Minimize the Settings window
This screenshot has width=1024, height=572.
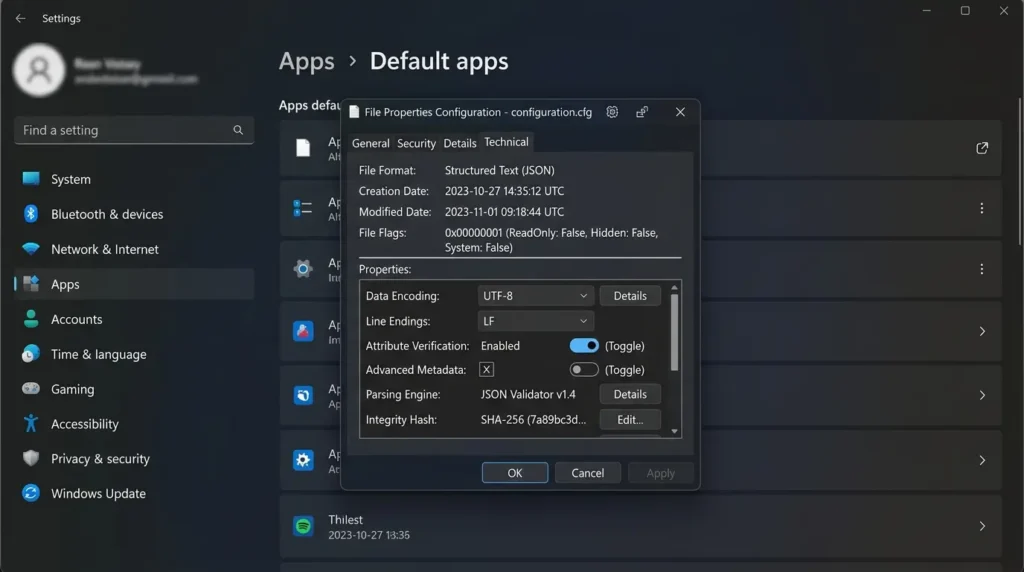926,11
